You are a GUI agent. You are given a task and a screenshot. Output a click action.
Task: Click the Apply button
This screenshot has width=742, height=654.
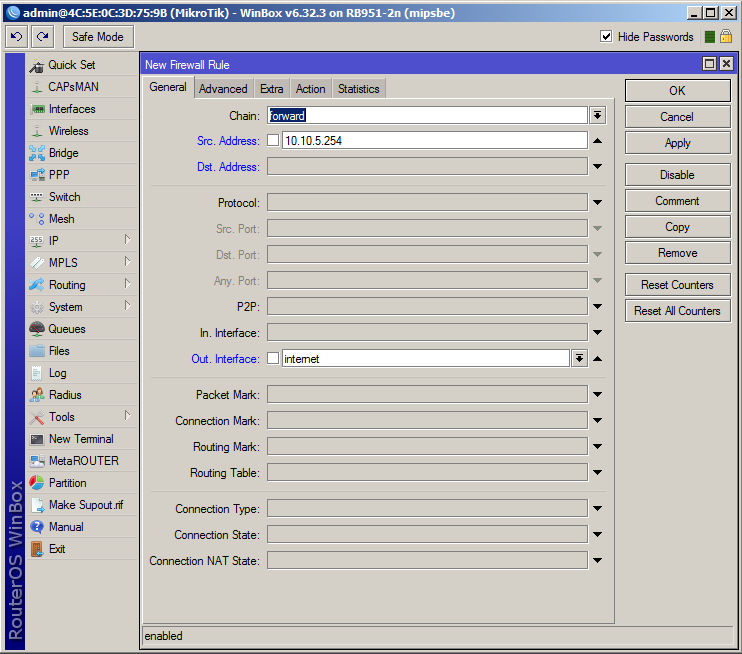pyautogui.click(x=678, y=143)
